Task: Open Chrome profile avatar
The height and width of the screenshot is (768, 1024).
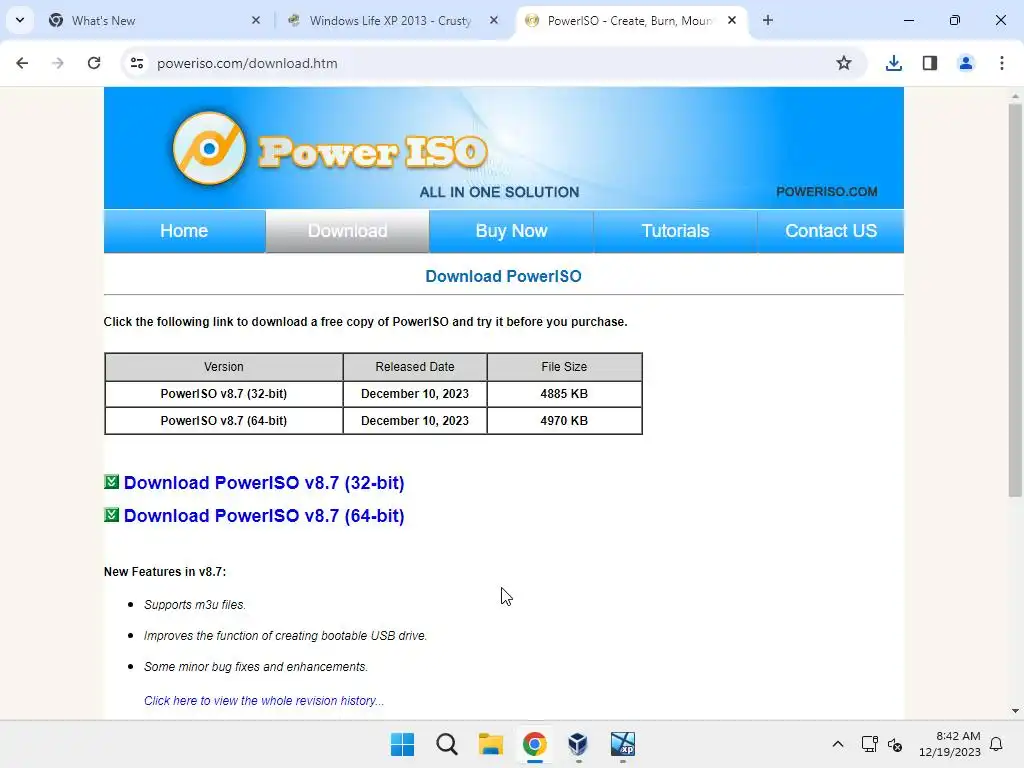Action: 966,63
